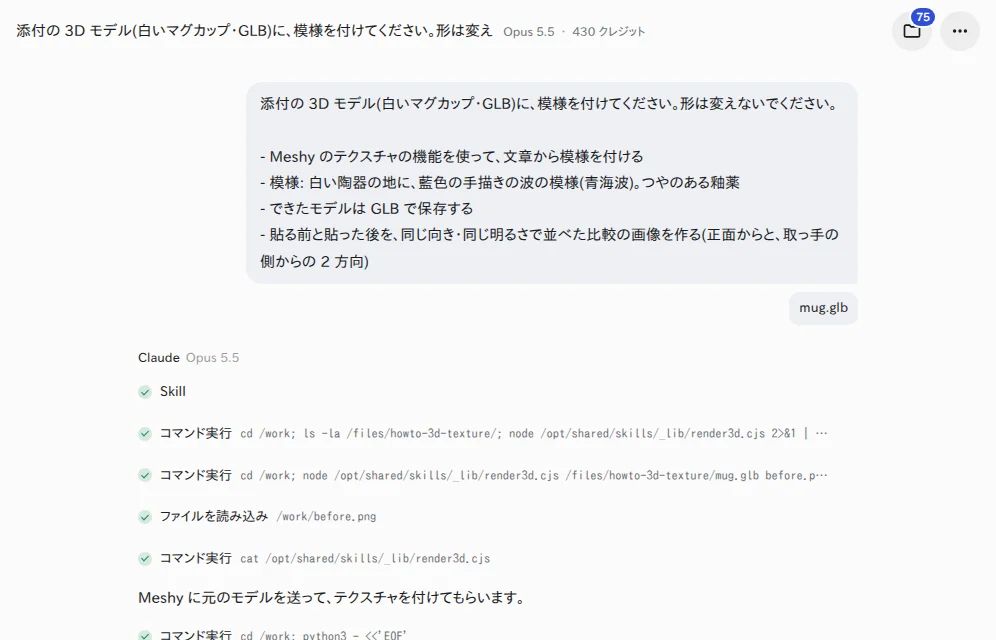Image resolution: width=996 pixels, height=640 pixels.
Task: Expand the command row with python3 EOF
Action: coord(273,634)
